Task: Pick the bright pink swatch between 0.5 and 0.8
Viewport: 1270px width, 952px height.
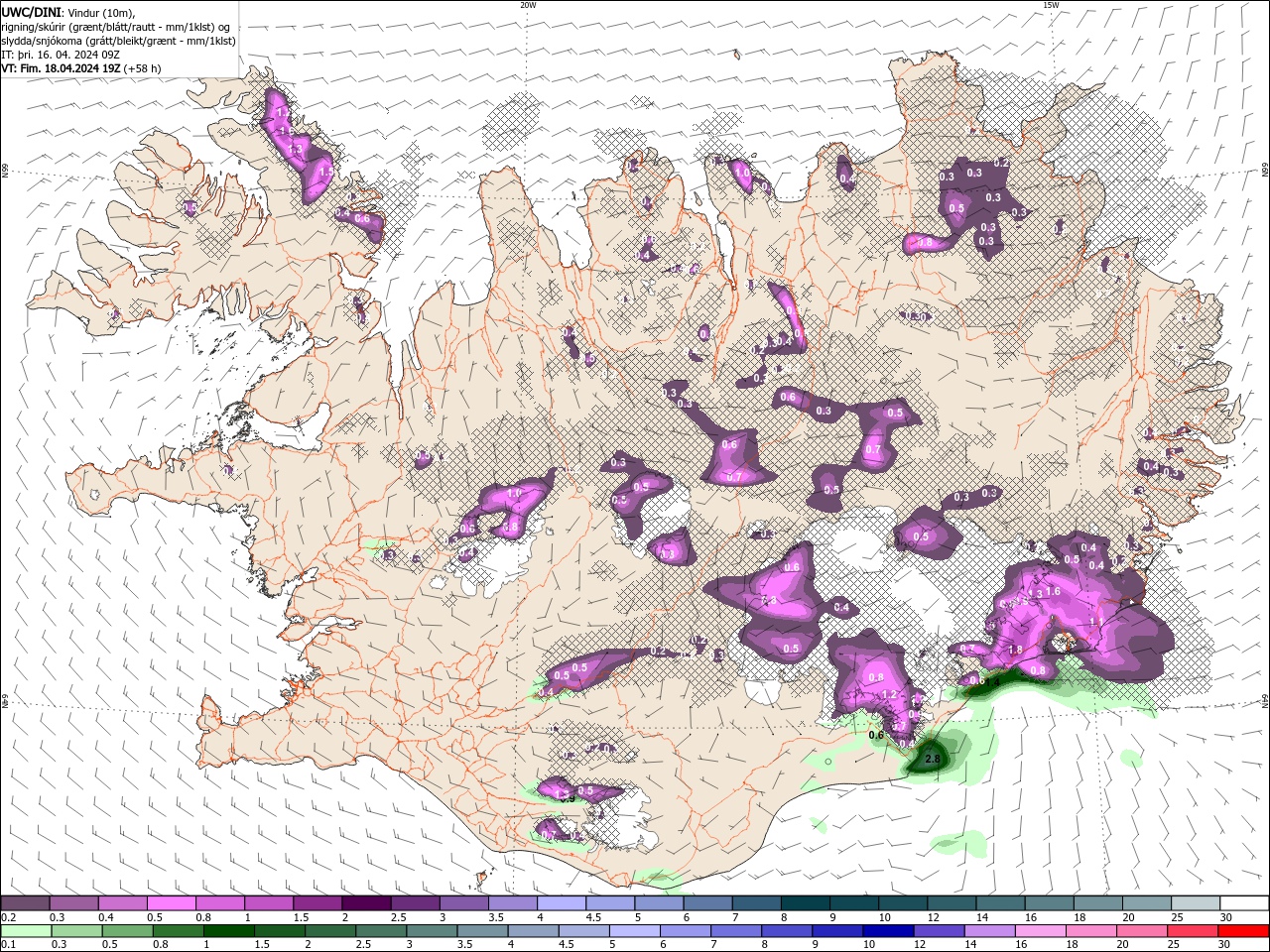Action: click(171, 903)
